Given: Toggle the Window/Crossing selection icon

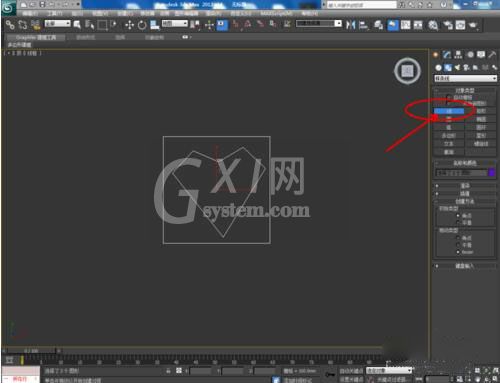Looking at the screenshot, I should point(113,25).
